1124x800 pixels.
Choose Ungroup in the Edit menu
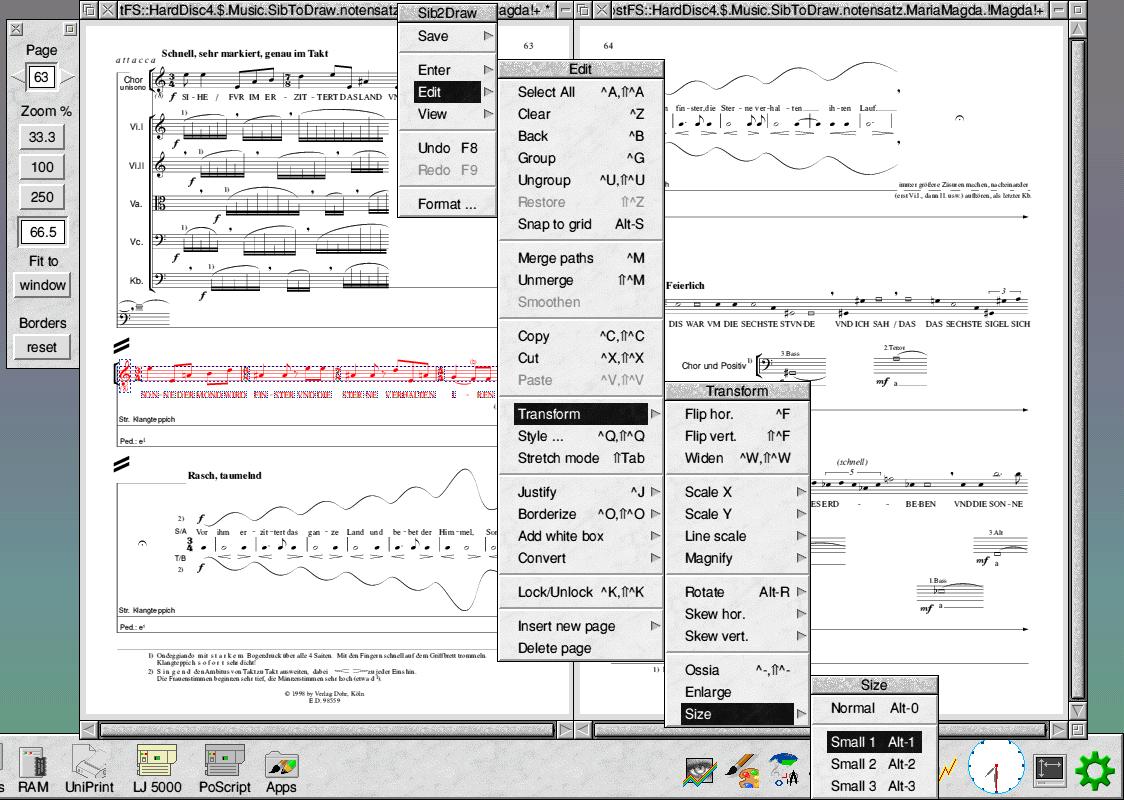point(581,181)
